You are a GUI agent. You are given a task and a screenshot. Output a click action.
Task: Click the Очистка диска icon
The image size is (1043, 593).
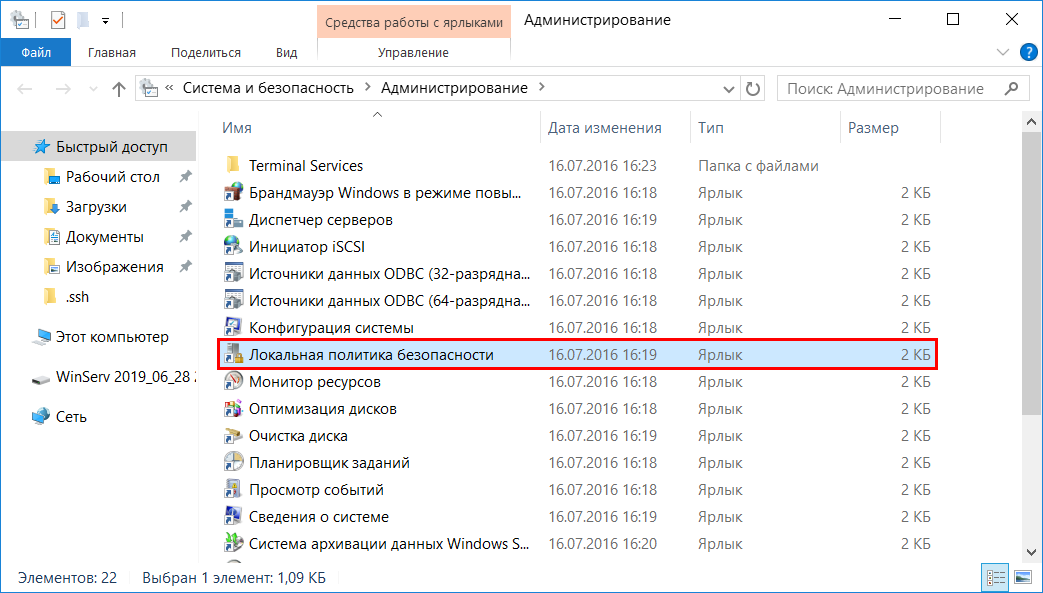[x=233, y=436]
